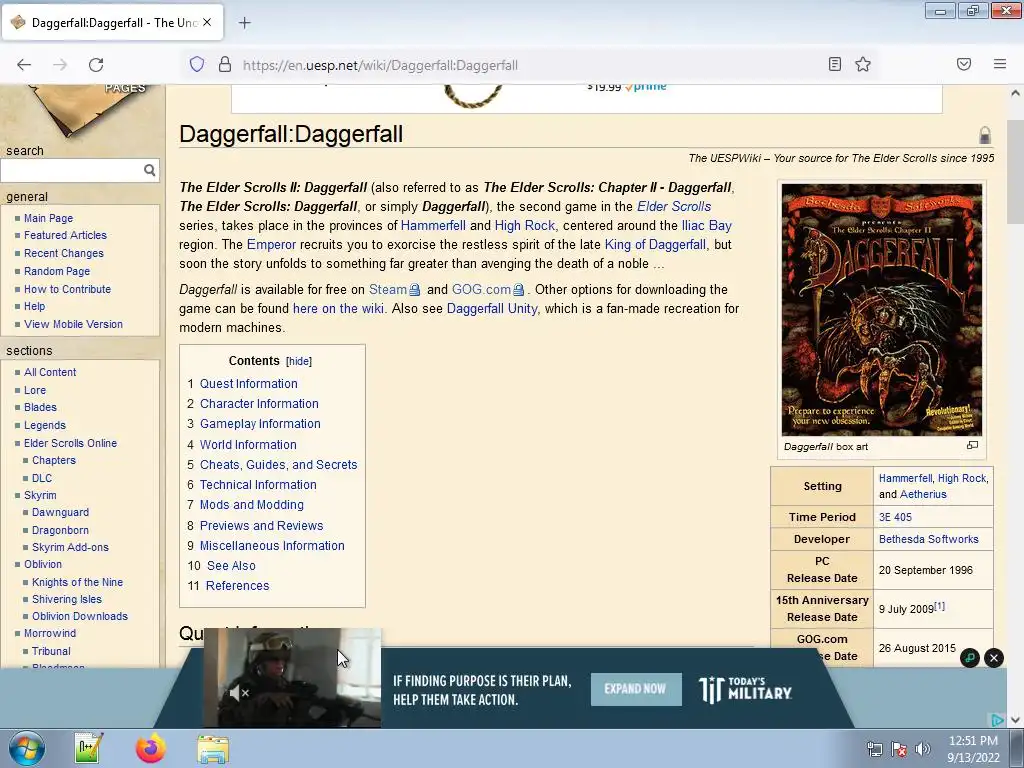Viewport: 1024px width, 768px height.
Task: Reload the page with the refresh icon
Action: pyautogui.click(x=96, y=65)
